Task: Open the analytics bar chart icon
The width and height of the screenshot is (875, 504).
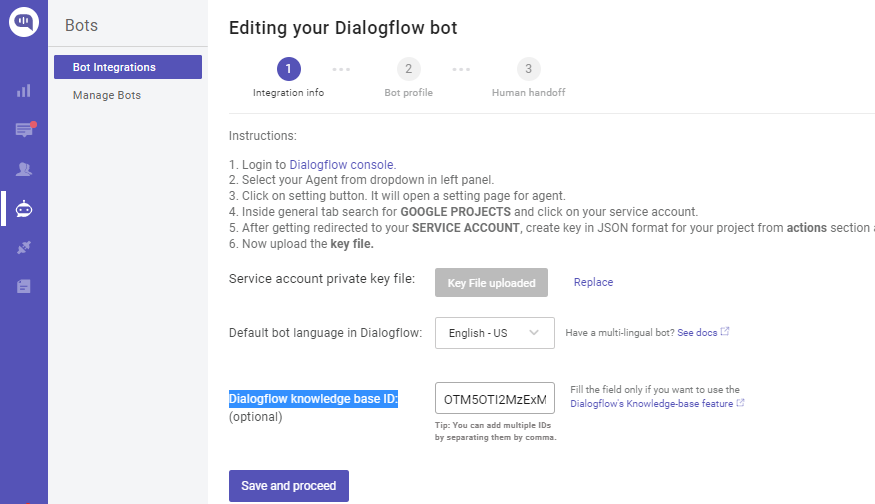Action: pyautogui.click(x=24, y=91)
